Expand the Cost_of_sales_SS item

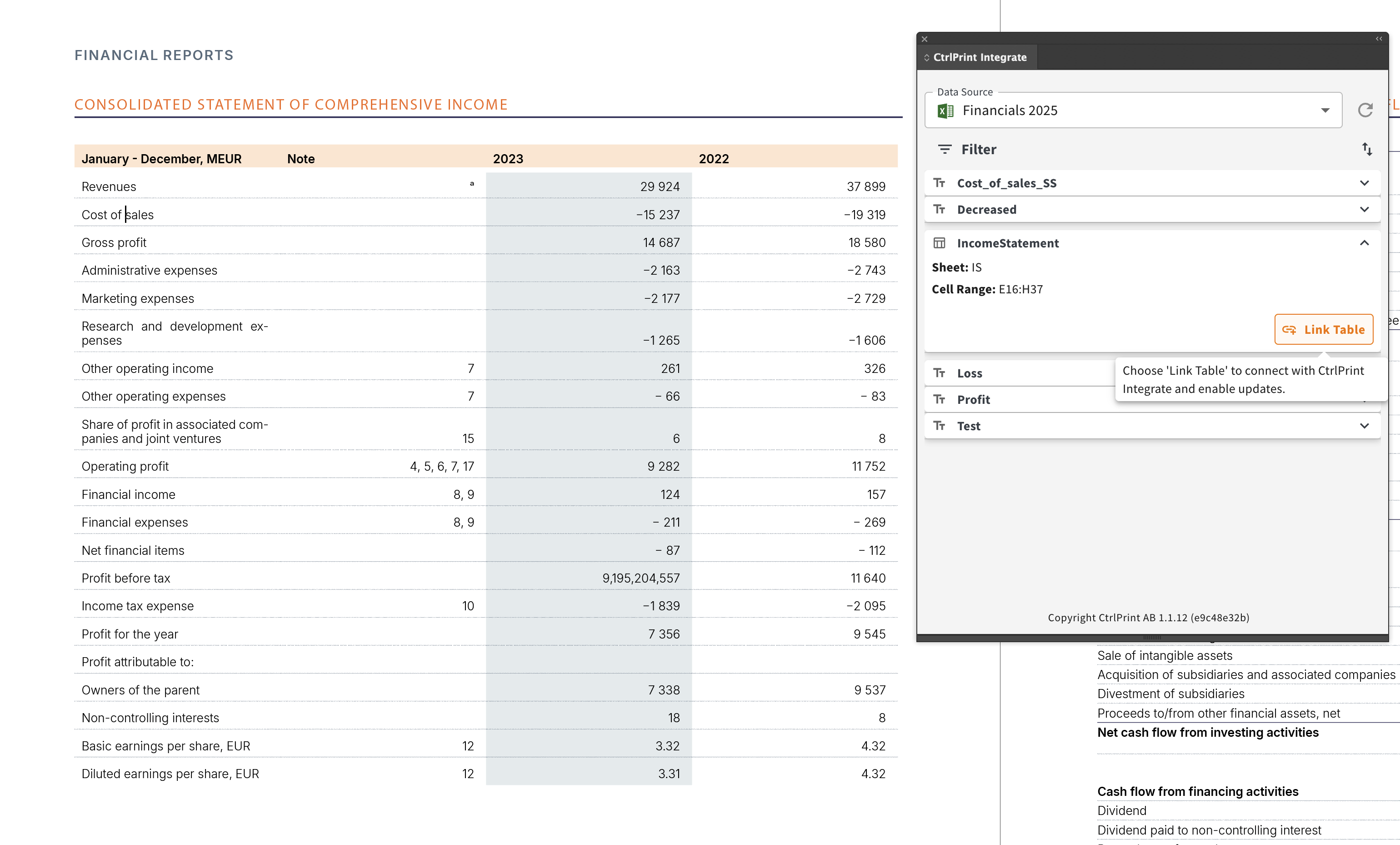(1364, 183)
